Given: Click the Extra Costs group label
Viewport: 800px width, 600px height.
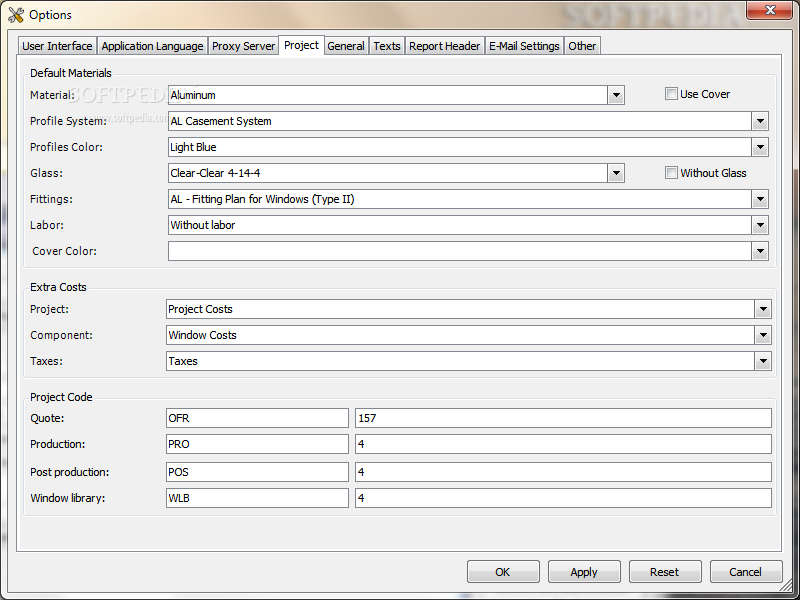Looking at the screenshot, I should [x=58, y=287].
